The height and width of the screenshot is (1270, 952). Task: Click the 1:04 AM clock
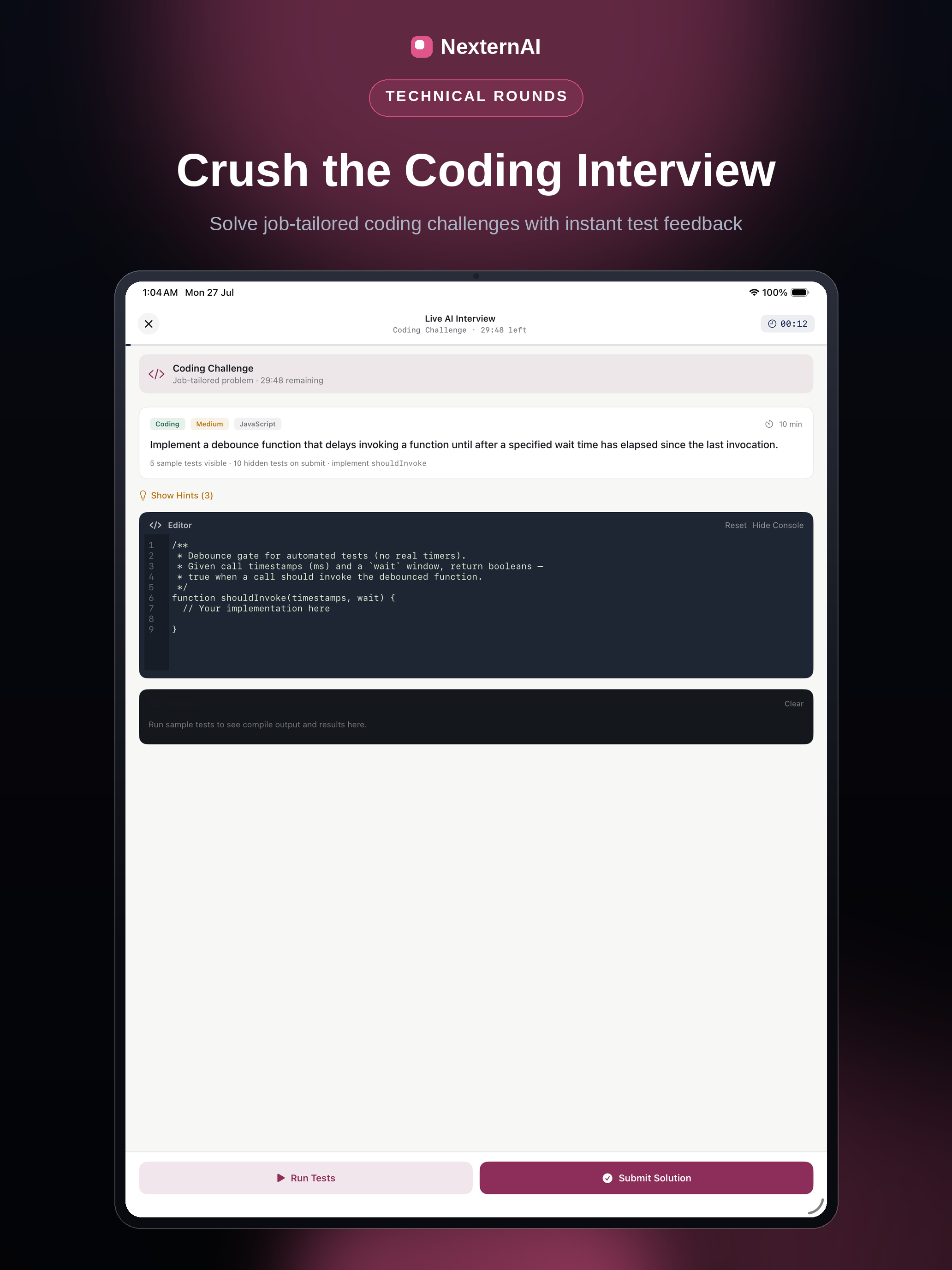[160, 292]
